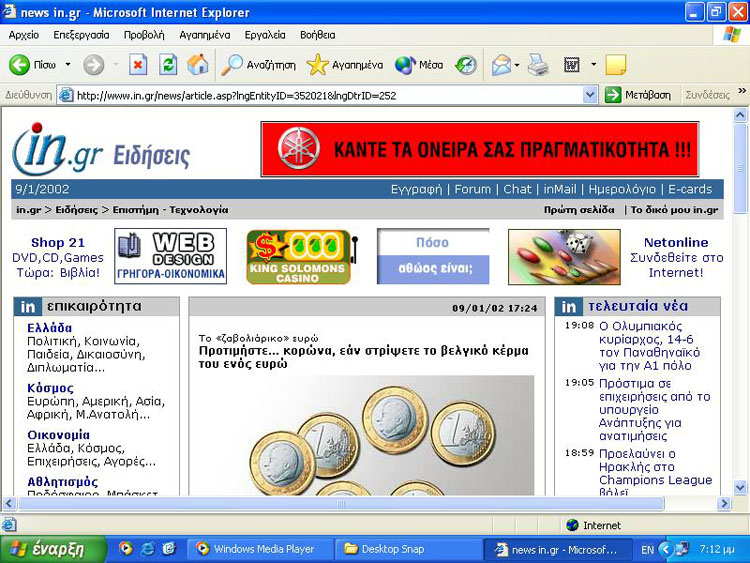Open the Ημερολόγιο link
This screenshot has height=563, width=750.
click(x=622, y=189)
